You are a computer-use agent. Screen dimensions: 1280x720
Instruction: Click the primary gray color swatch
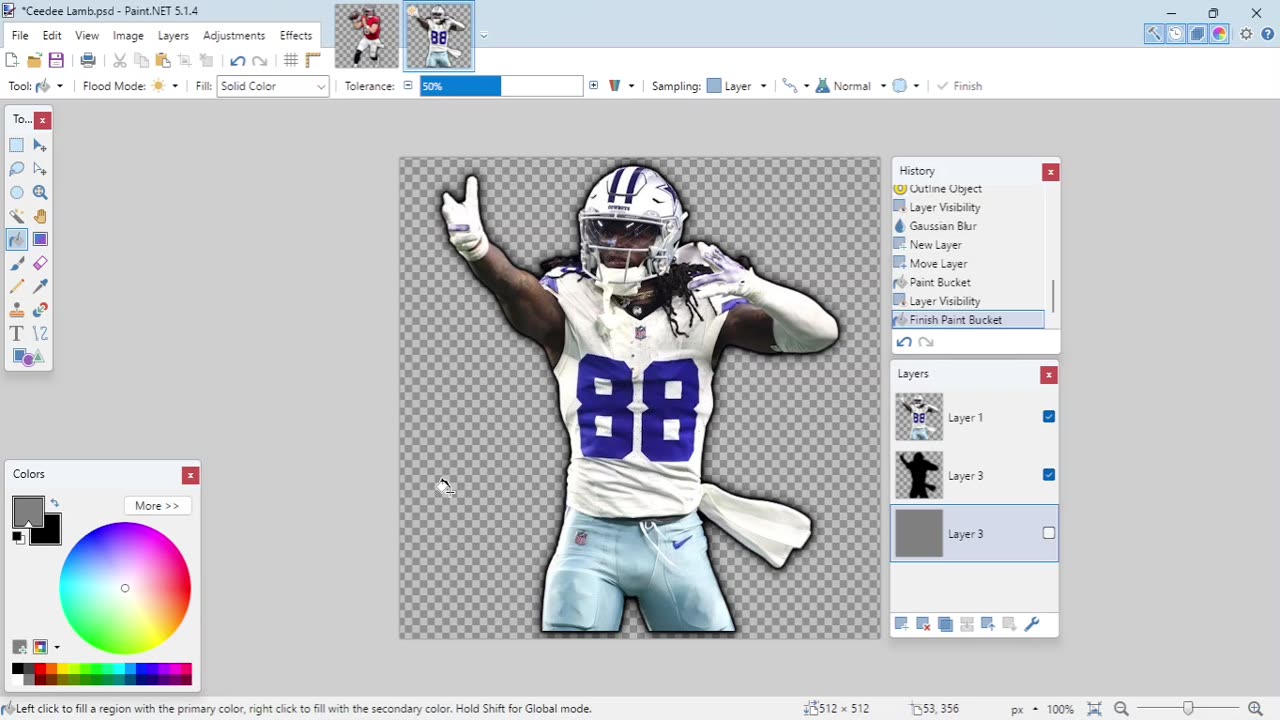pyautogui.click(x=28, y=513)
